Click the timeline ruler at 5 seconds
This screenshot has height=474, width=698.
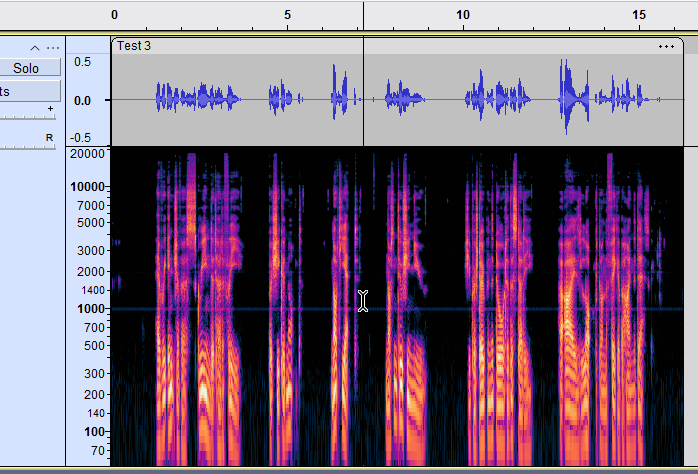(x=288, y=15)
